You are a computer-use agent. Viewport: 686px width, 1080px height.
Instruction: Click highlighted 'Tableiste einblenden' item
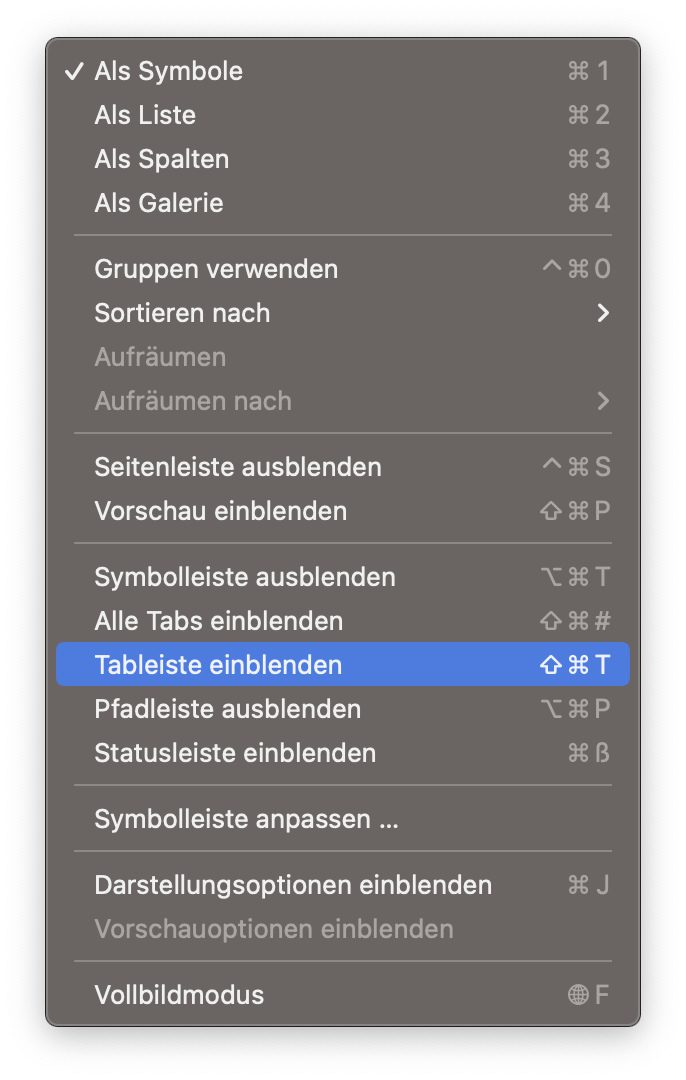(218, 665)
